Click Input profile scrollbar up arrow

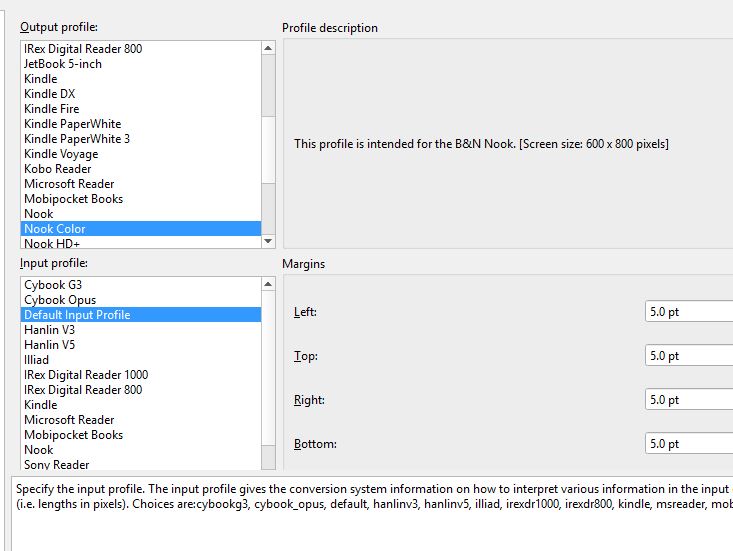point(268,285)
